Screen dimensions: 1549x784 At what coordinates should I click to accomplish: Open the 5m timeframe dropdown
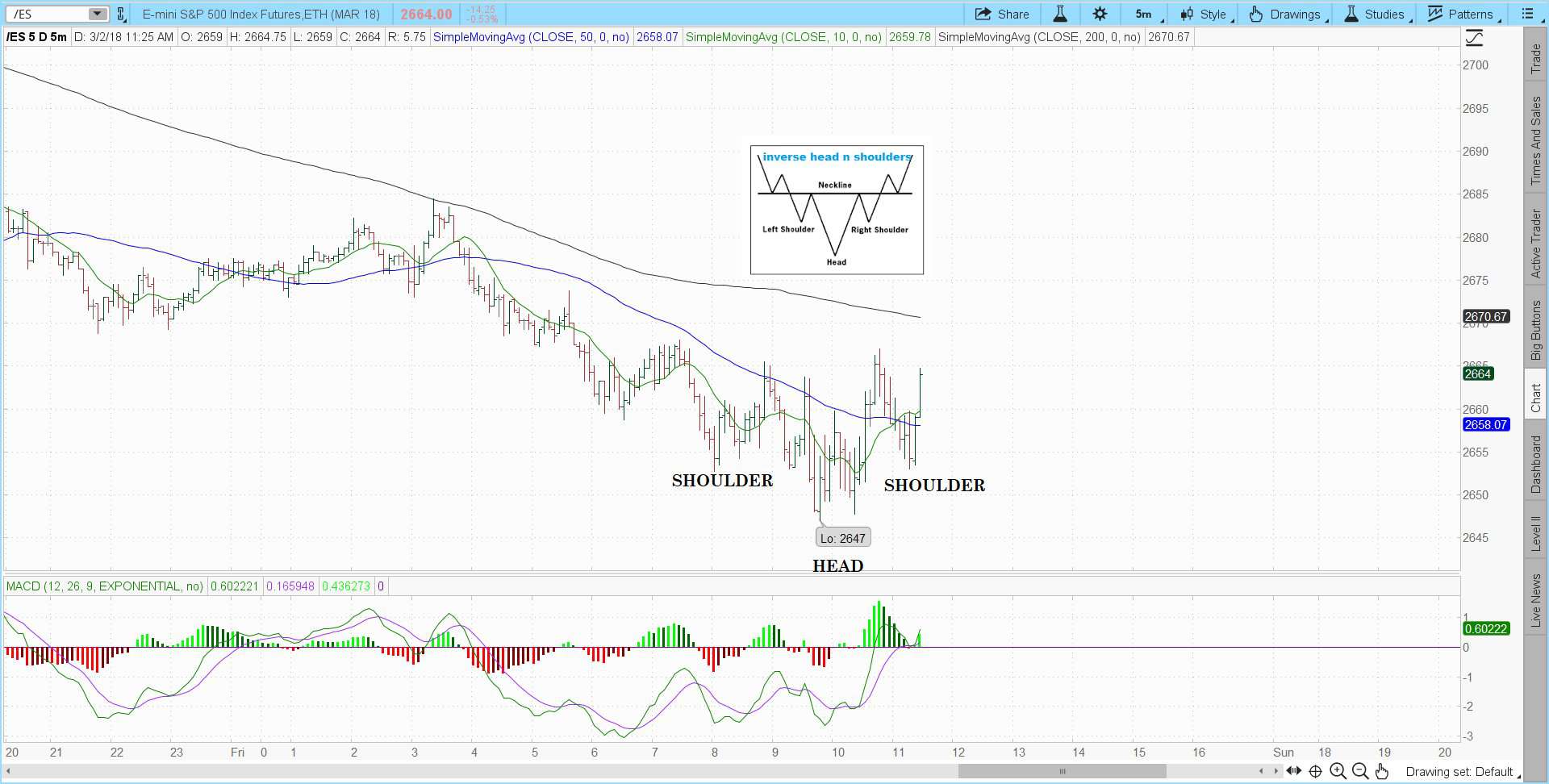[1147, 15]
